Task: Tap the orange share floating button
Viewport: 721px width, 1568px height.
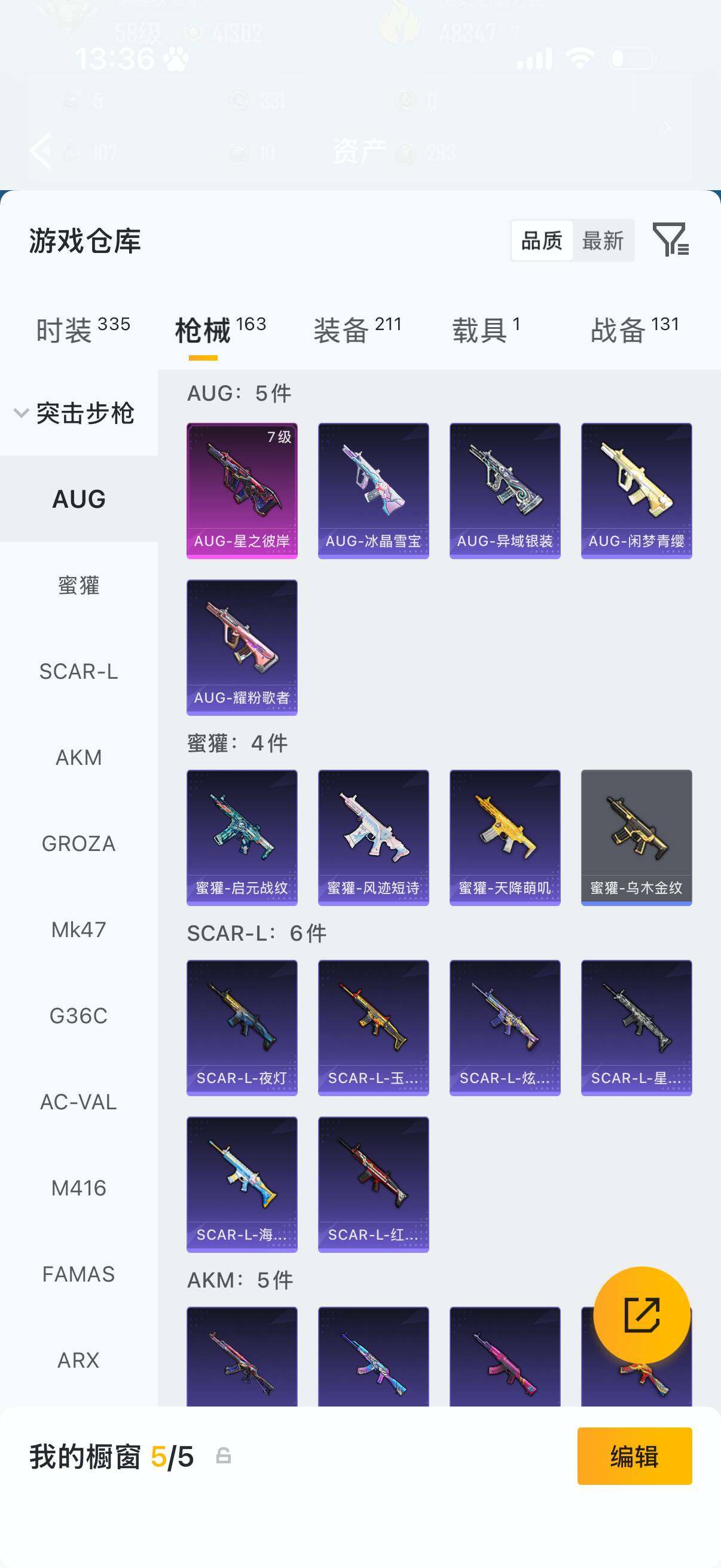Action: pyautogui.click(x=642, y=1315)
